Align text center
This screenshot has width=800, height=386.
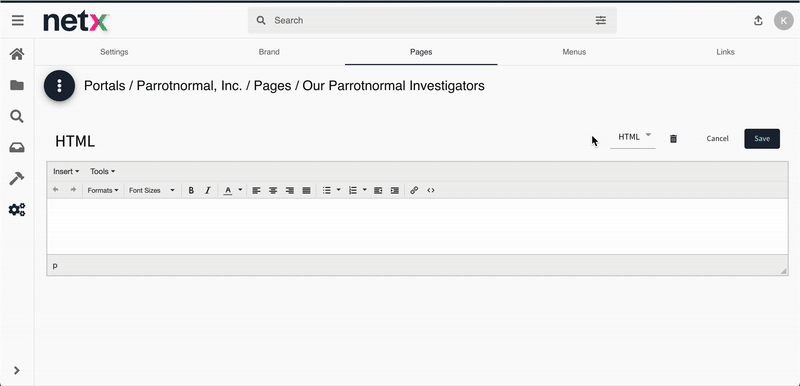(273, 190)
